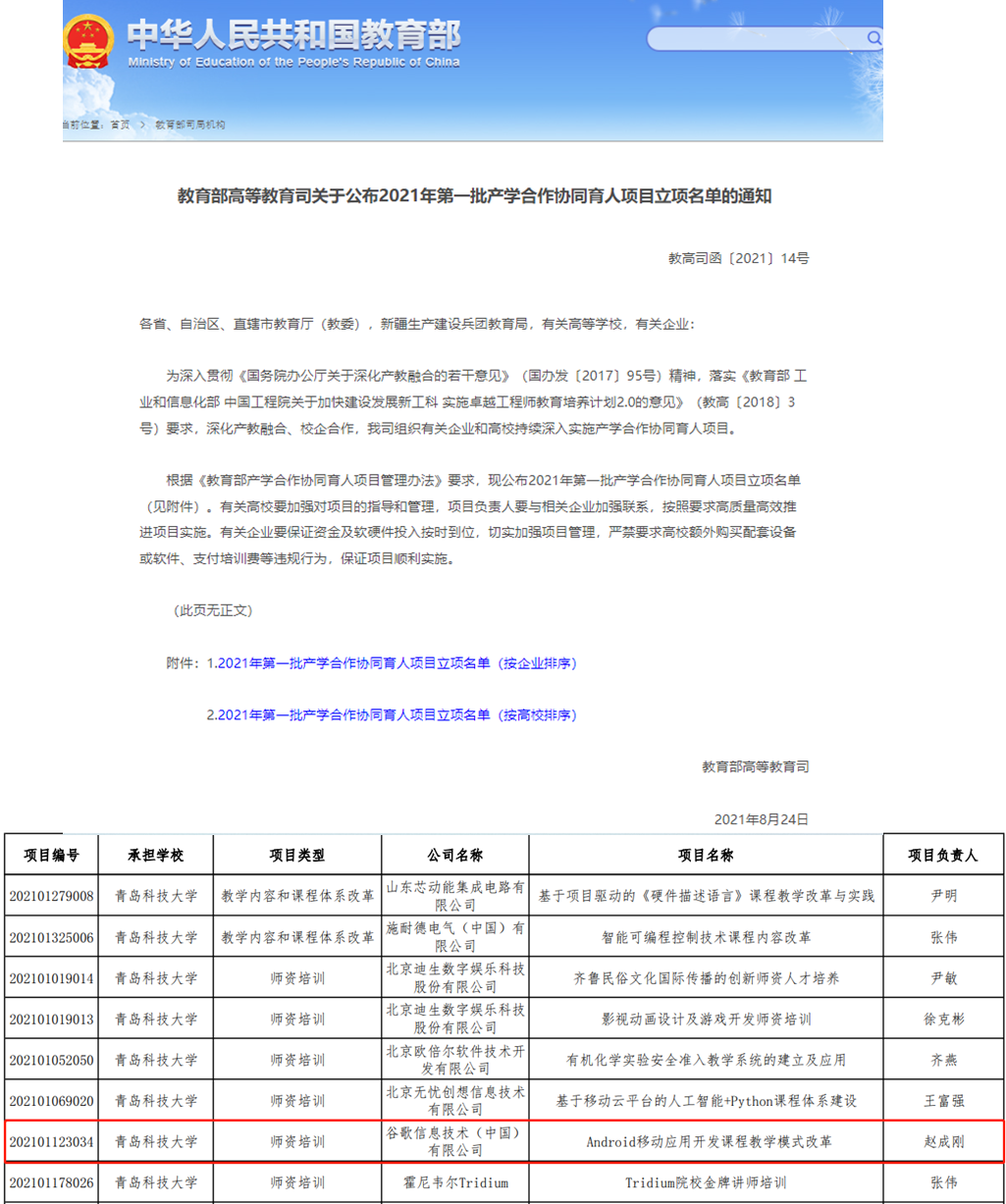The image size is (1006, 1204).
Task: Click company cell 北京欧倍尔软件技术开发有限公司
Action: pos(455,1060)
